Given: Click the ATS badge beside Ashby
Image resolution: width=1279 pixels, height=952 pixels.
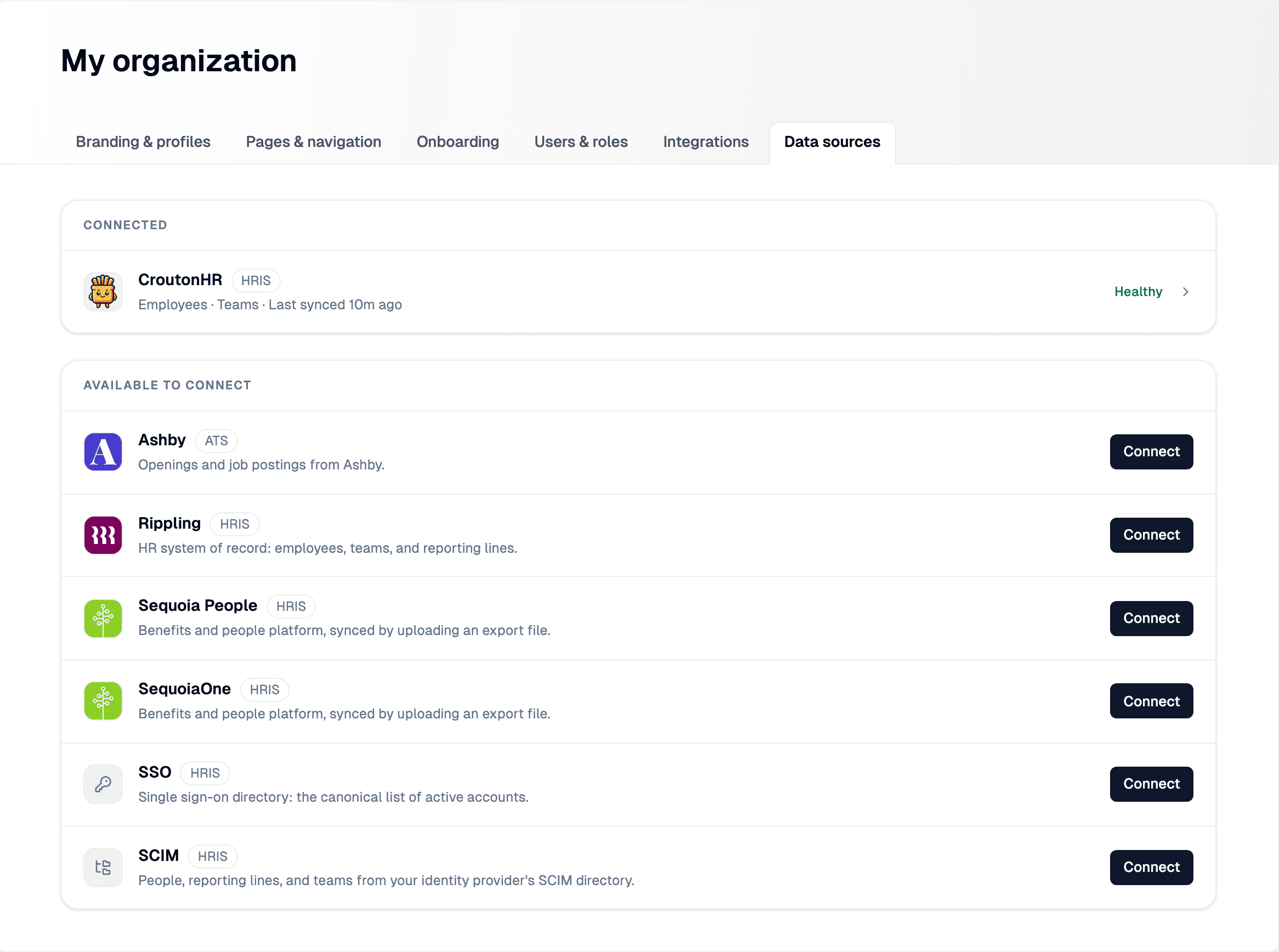Looking at the screenshot, I should coord(216,441).
